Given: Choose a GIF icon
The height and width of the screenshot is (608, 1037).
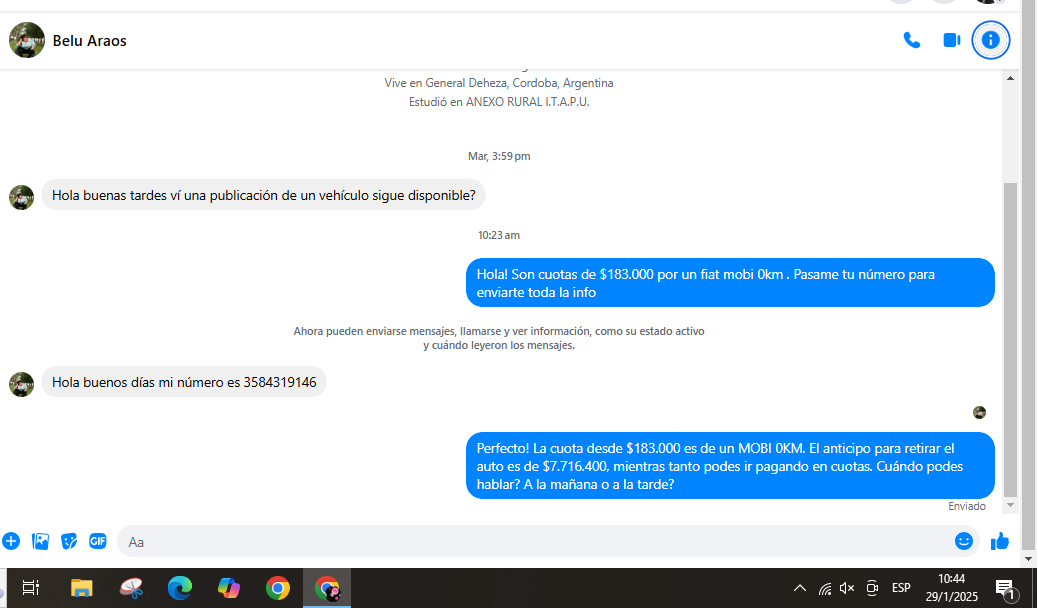Looking at the screenshot, I should coord(98,541).
